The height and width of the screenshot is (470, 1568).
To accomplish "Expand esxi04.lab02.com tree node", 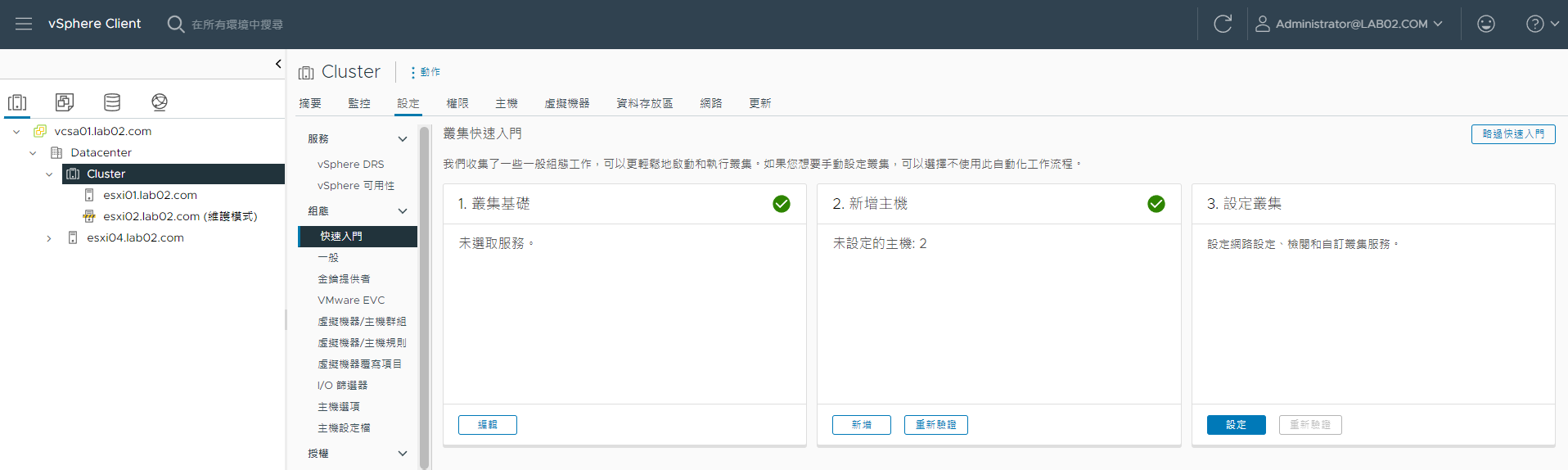I will coord(49,238).
